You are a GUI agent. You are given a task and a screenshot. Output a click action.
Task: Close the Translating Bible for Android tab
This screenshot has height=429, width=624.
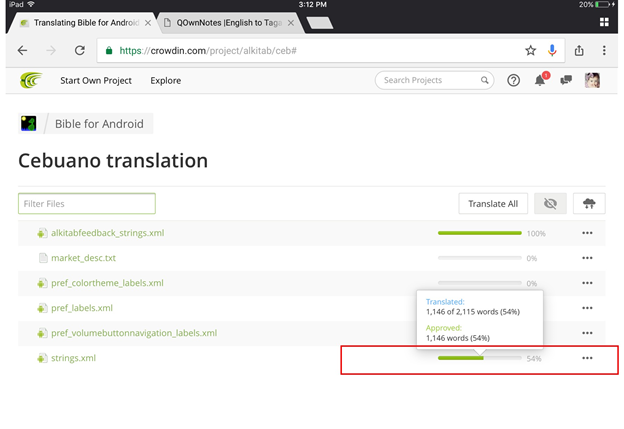148,23
